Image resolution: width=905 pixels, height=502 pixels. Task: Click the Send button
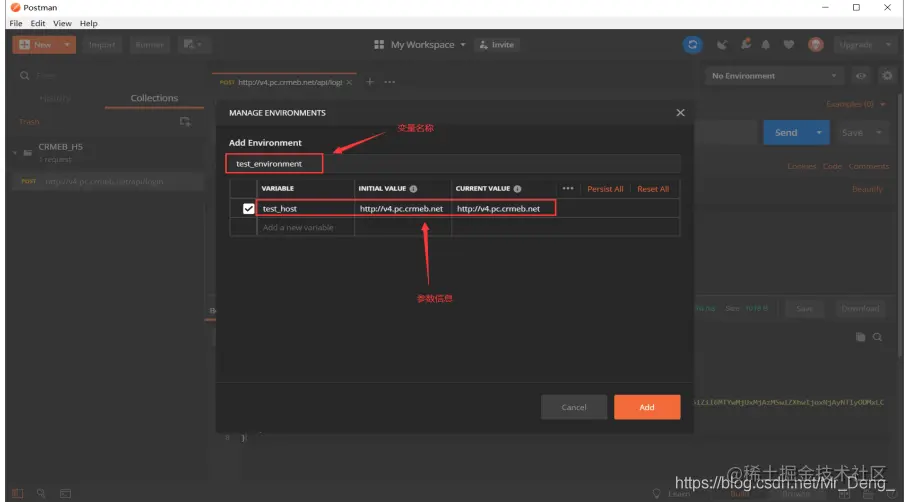click(x=786, y=132)
